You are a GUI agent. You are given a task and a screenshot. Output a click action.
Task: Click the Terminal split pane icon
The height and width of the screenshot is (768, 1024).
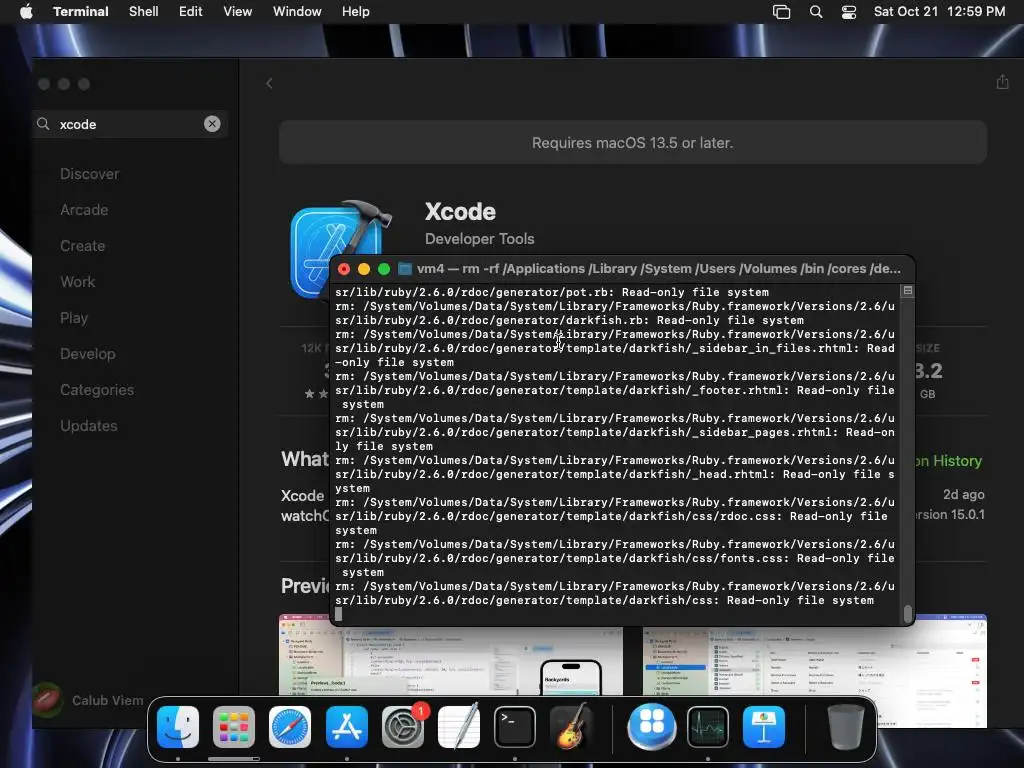coord(908,291)
